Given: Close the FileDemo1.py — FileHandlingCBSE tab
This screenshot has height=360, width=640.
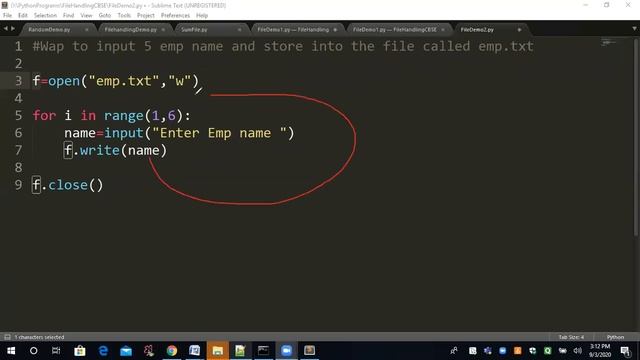Looking at the screenshot, I should pyautogui.click(x=443, y=30).
